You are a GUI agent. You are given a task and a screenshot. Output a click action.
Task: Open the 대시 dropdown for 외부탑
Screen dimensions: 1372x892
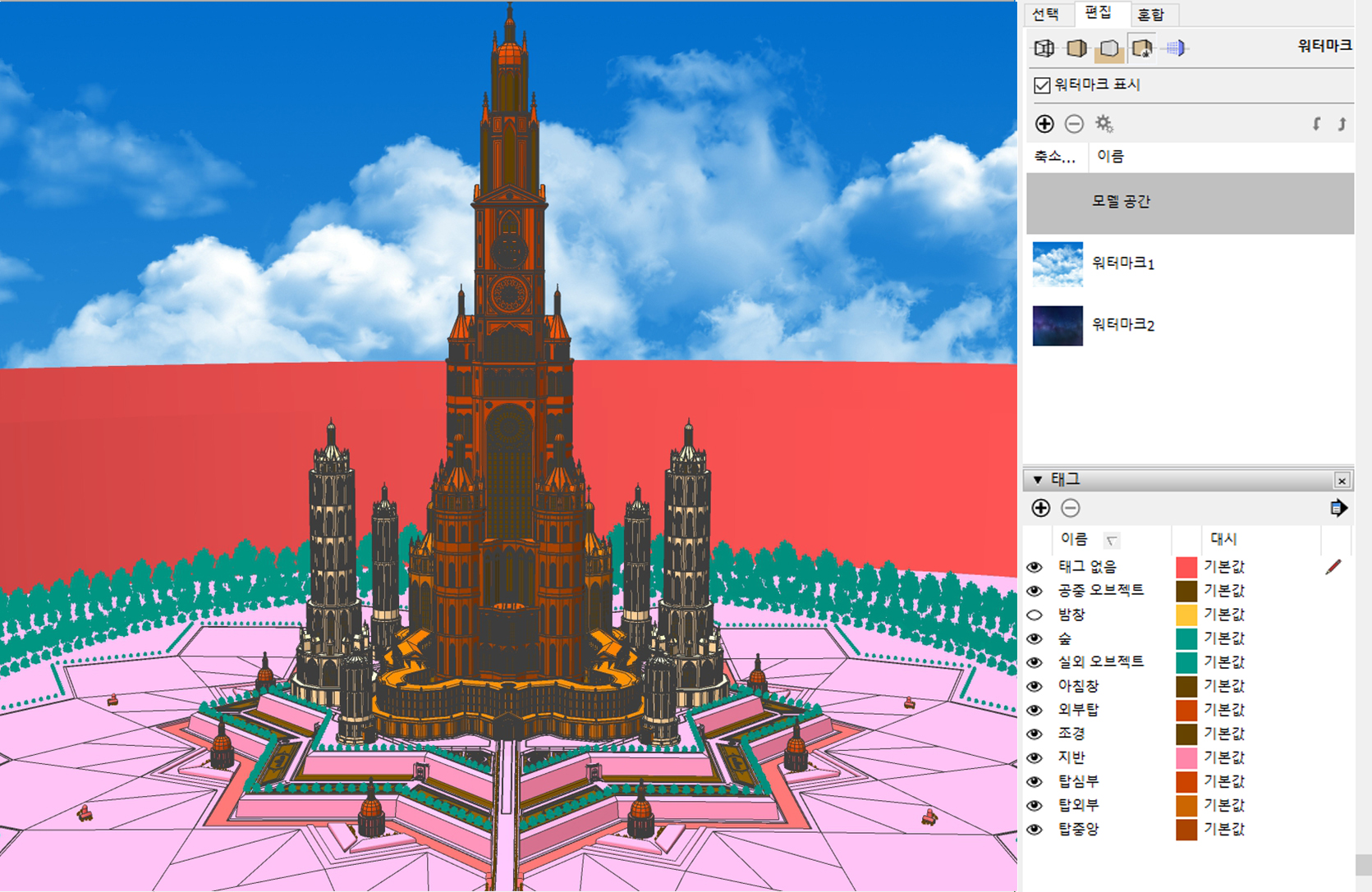click(x=1224, y=710)
